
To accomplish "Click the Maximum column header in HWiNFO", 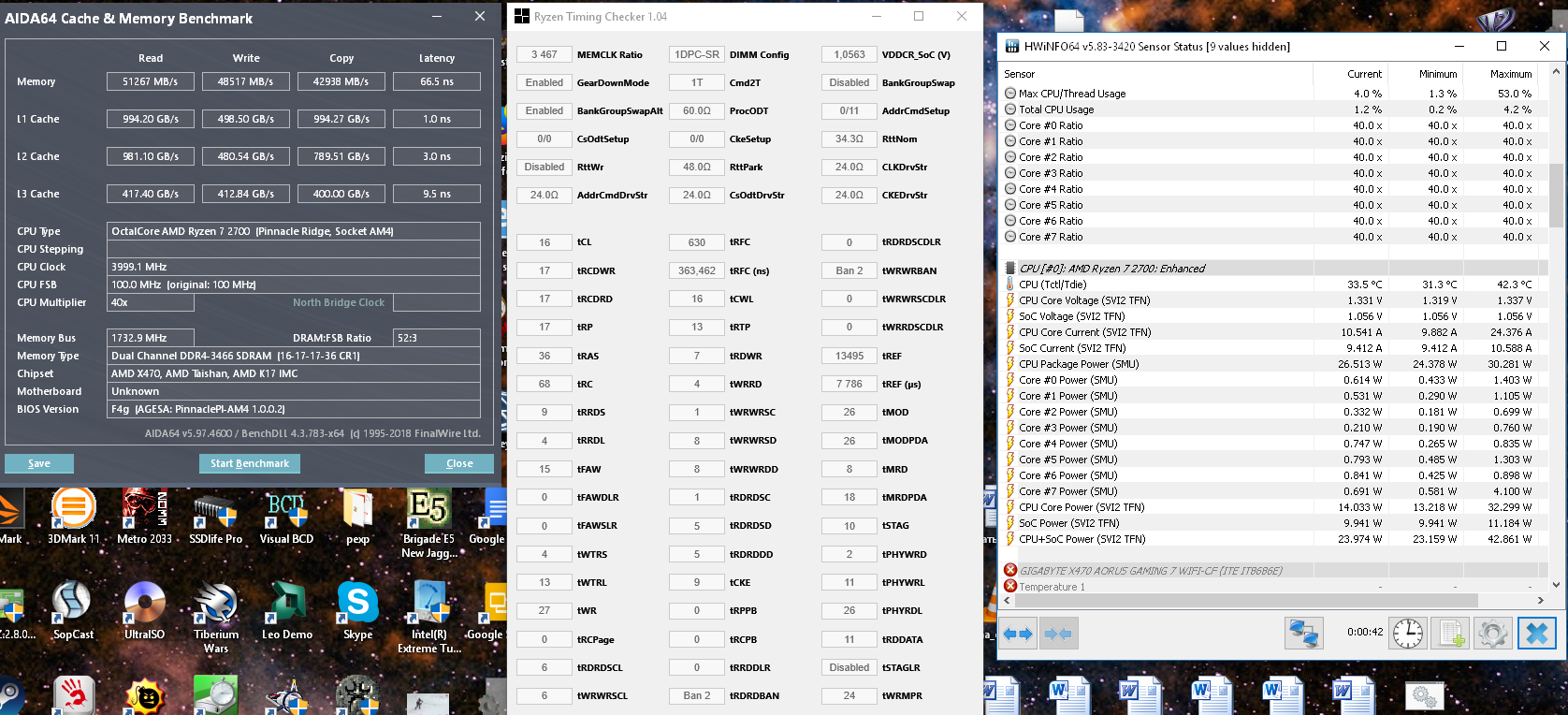I will tap(1499, 74).
